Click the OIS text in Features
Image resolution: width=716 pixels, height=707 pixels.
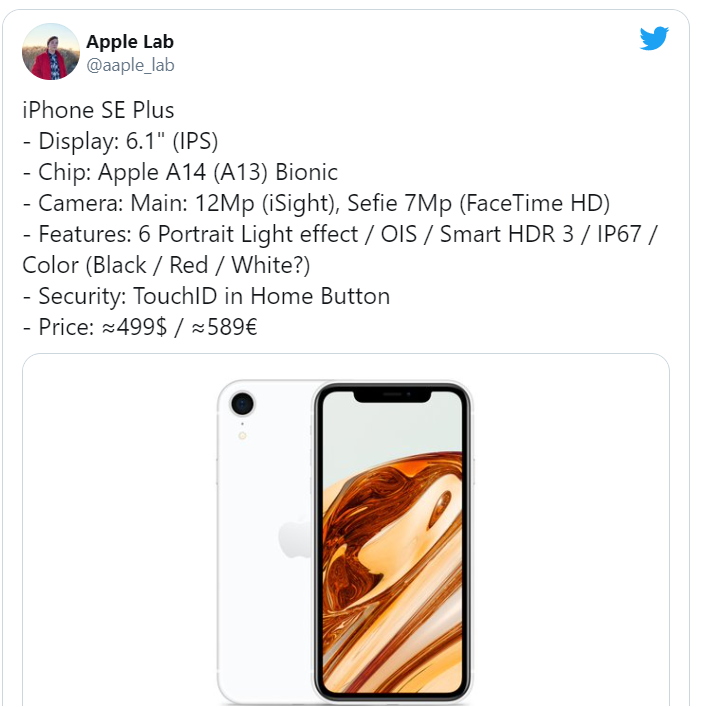point(399,234)
